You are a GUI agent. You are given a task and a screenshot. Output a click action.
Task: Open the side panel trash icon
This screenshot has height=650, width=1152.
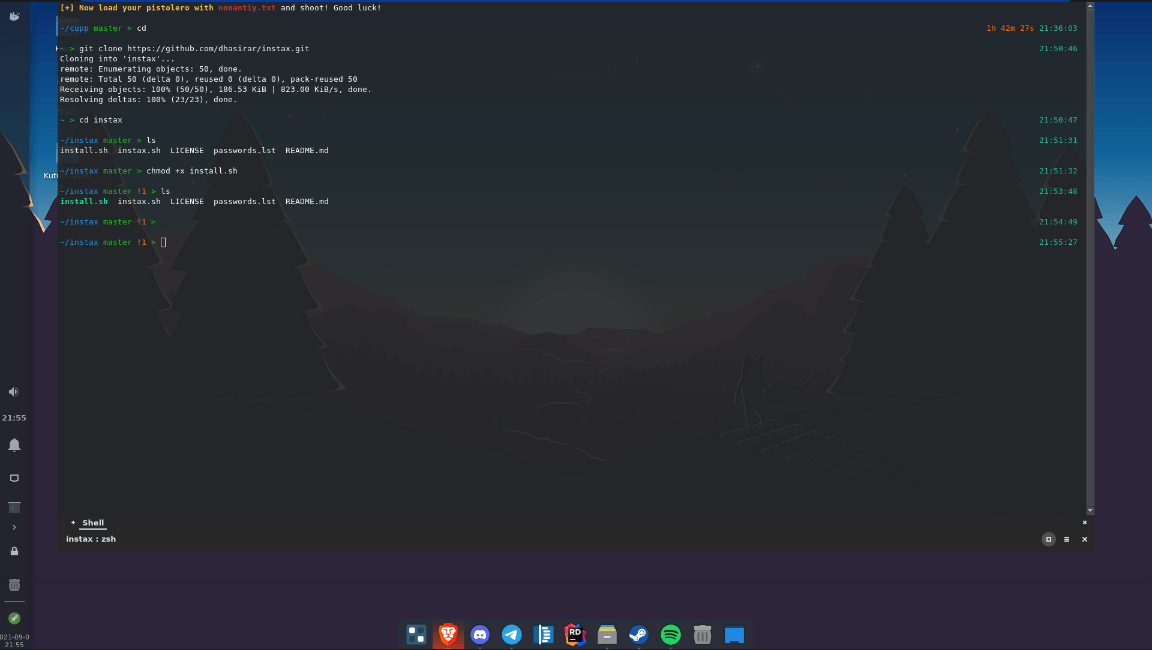tap(14, 585)
